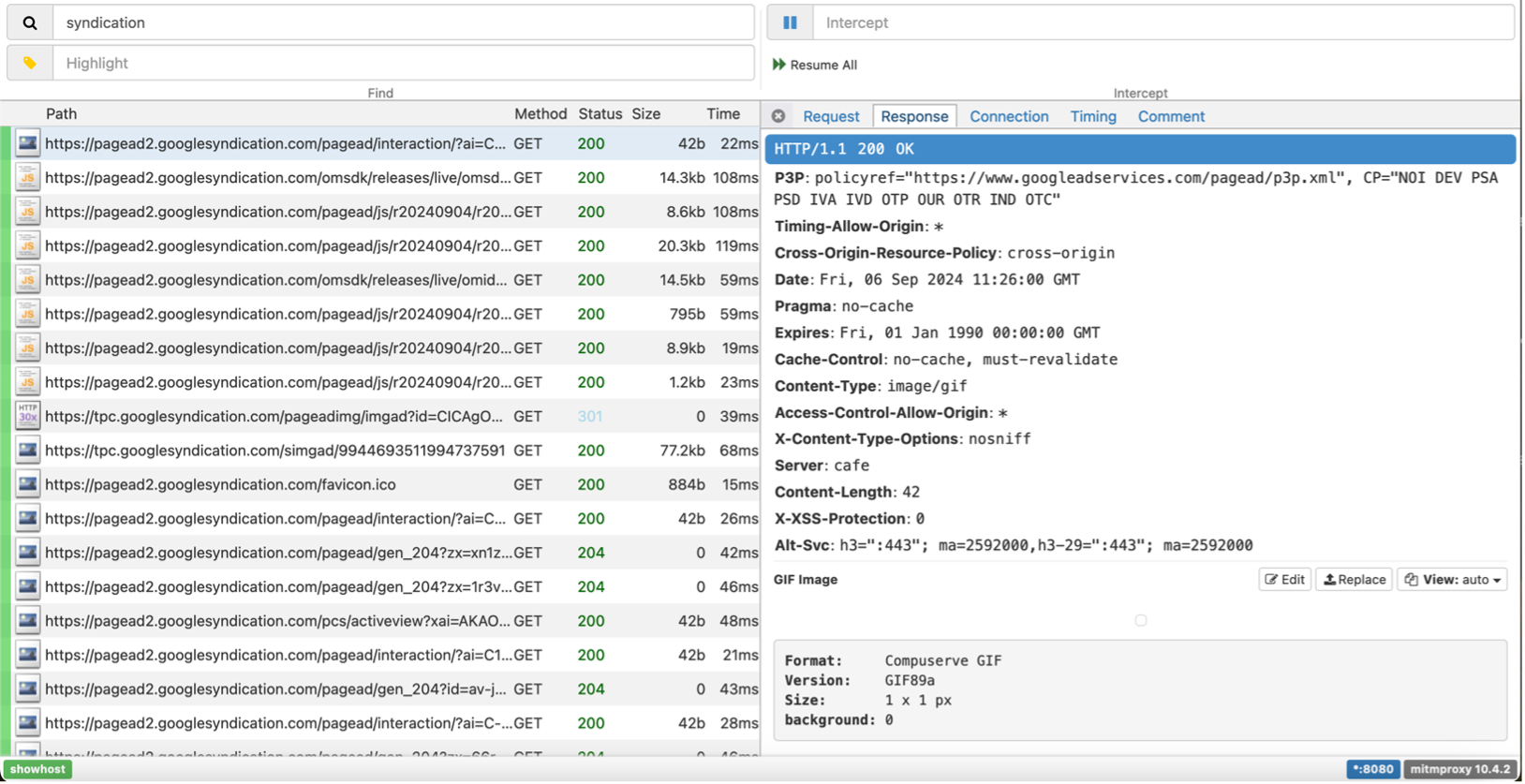This screenshot has width=1525, height=784.
Task: Open the View: auto dropdown
Action: click(1452, 580)
